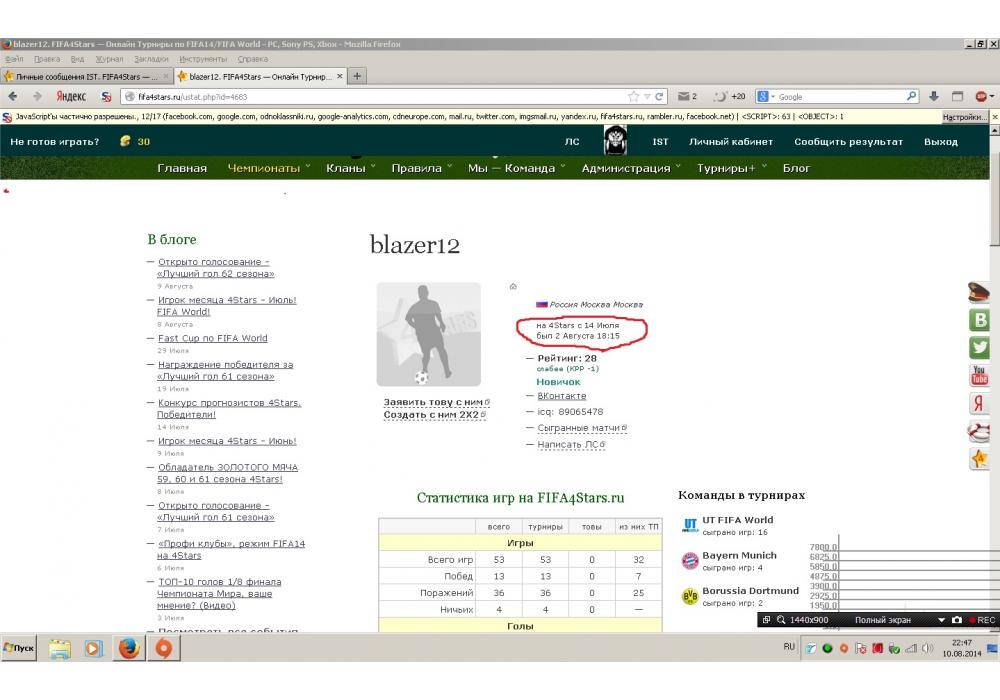
Task: Click the REC button on recorder bar
Action: tap(981, 620)
